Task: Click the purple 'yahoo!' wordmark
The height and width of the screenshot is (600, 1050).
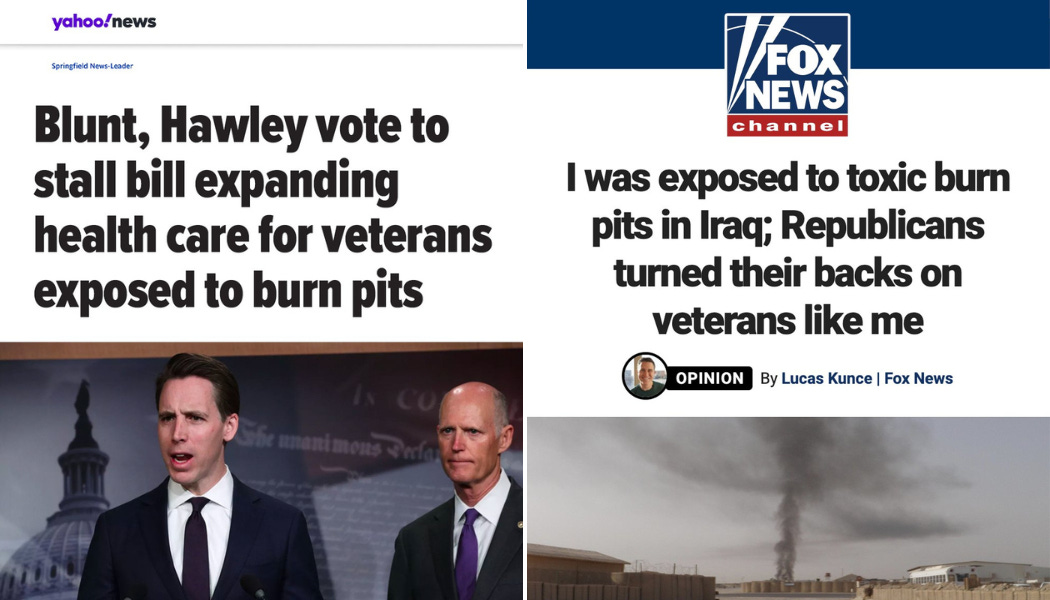Action: tap(81, 21)
